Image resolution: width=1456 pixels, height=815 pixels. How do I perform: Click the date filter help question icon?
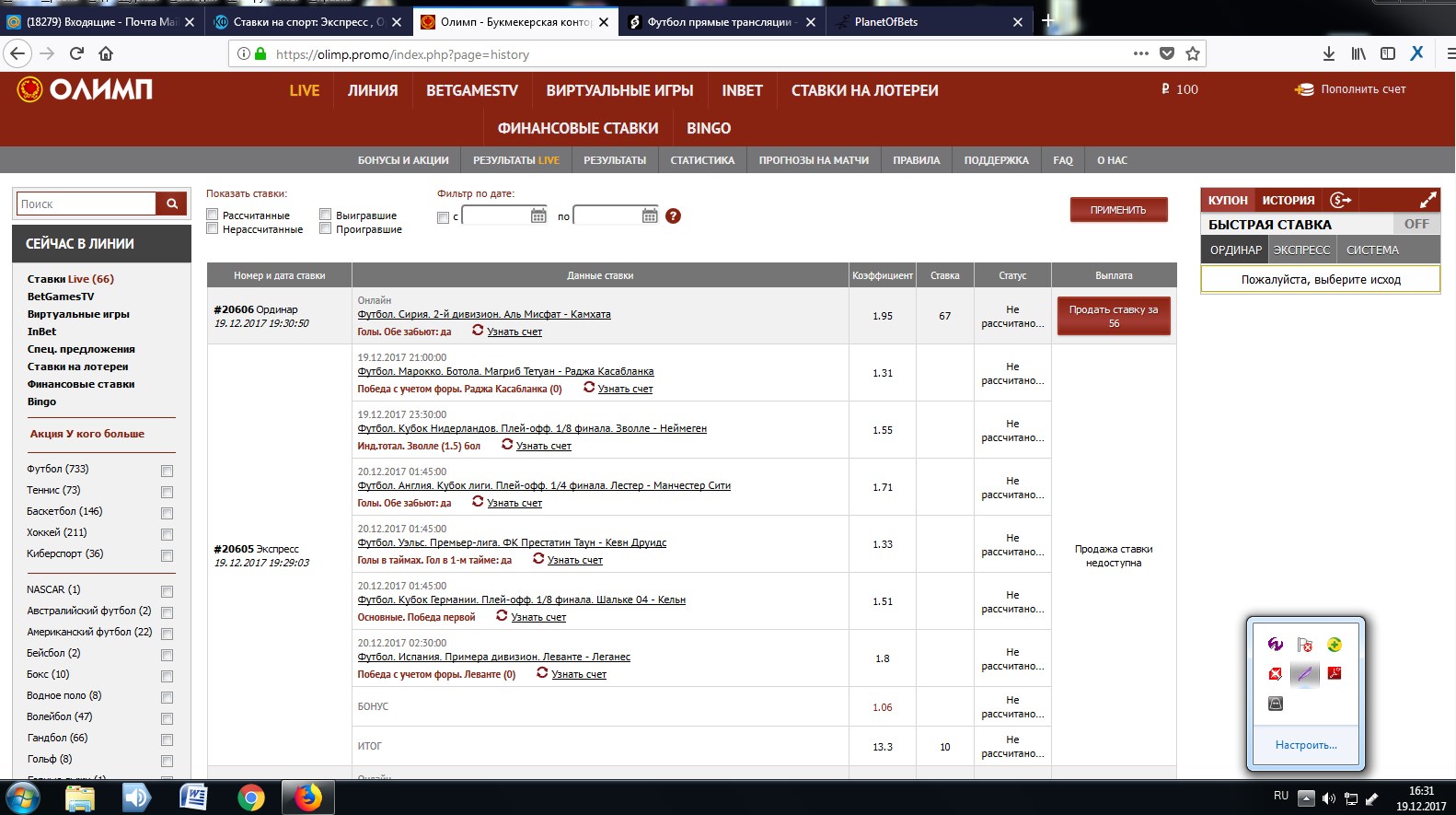[673, 215]
